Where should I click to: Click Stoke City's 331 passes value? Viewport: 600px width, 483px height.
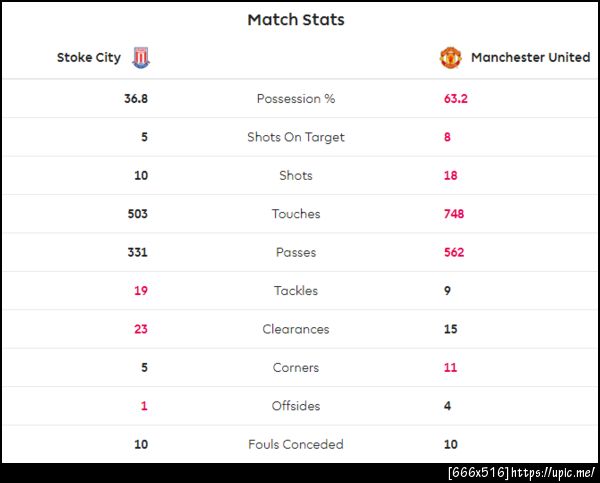(137, 253)
